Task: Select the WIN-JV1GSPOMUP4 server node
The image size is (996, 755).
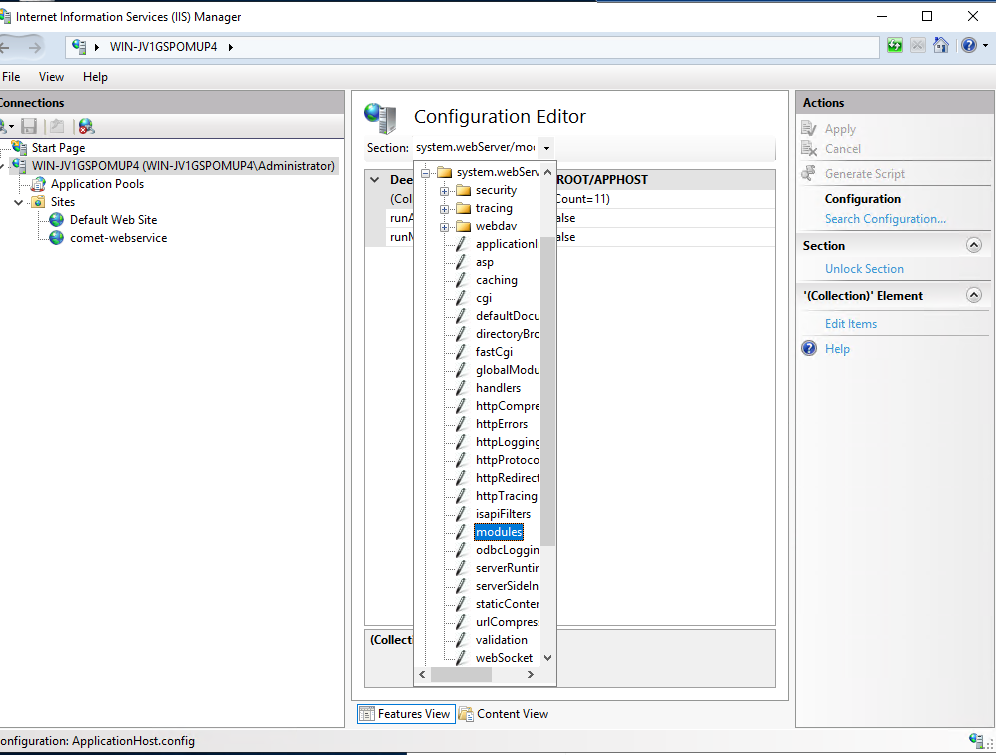Action: tap(183, 166)
